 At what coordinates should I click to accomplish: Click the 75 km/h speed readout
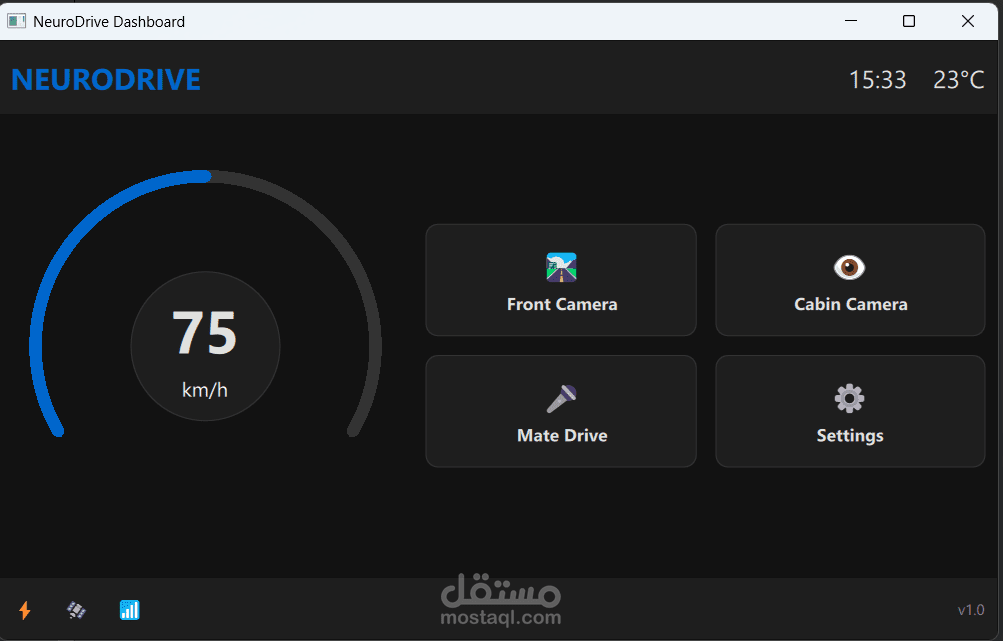click(x=205, y=346)
